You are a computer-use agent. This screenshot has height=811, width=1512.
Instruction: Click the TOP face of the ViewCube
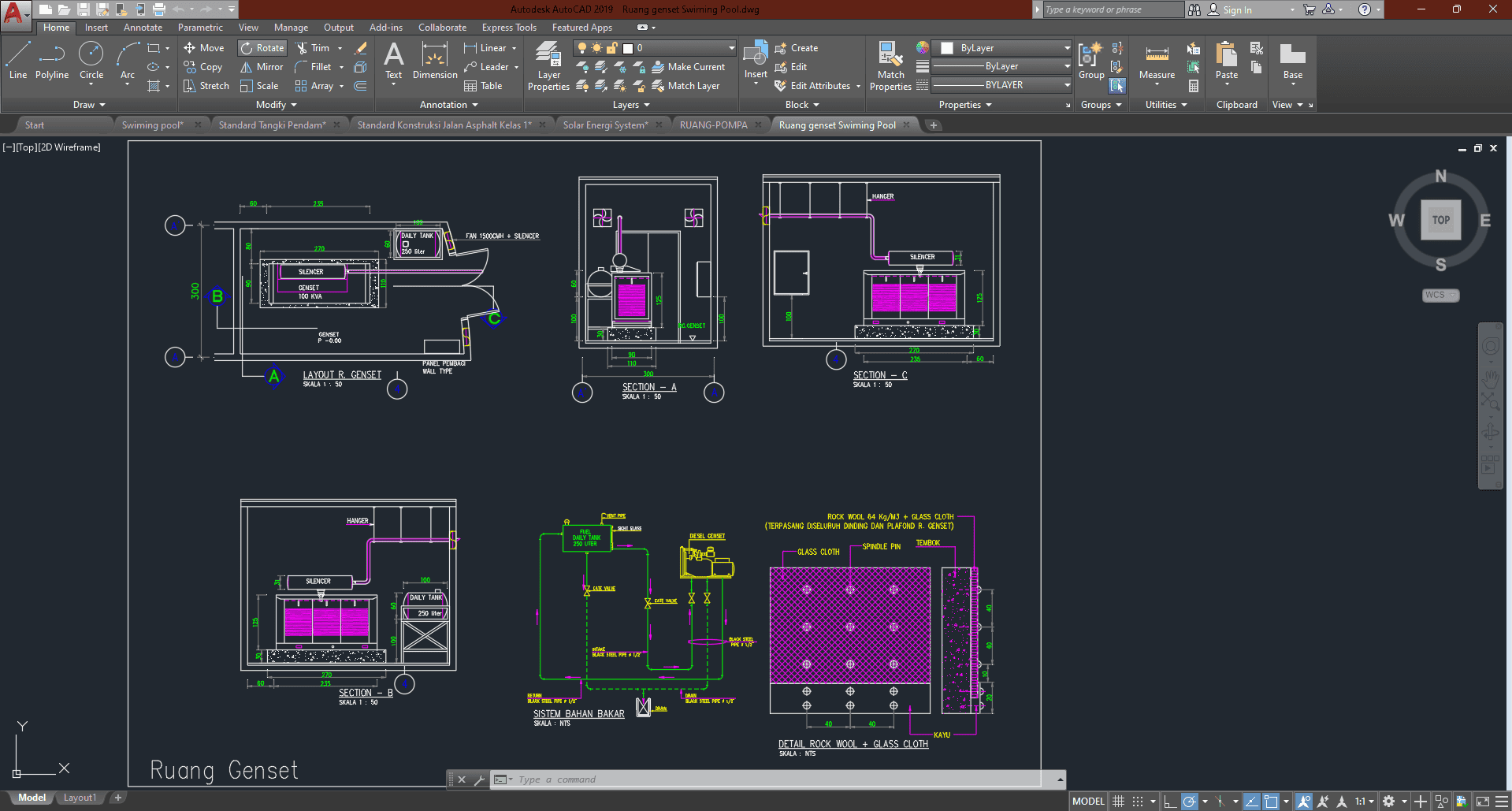[1440, 220]
